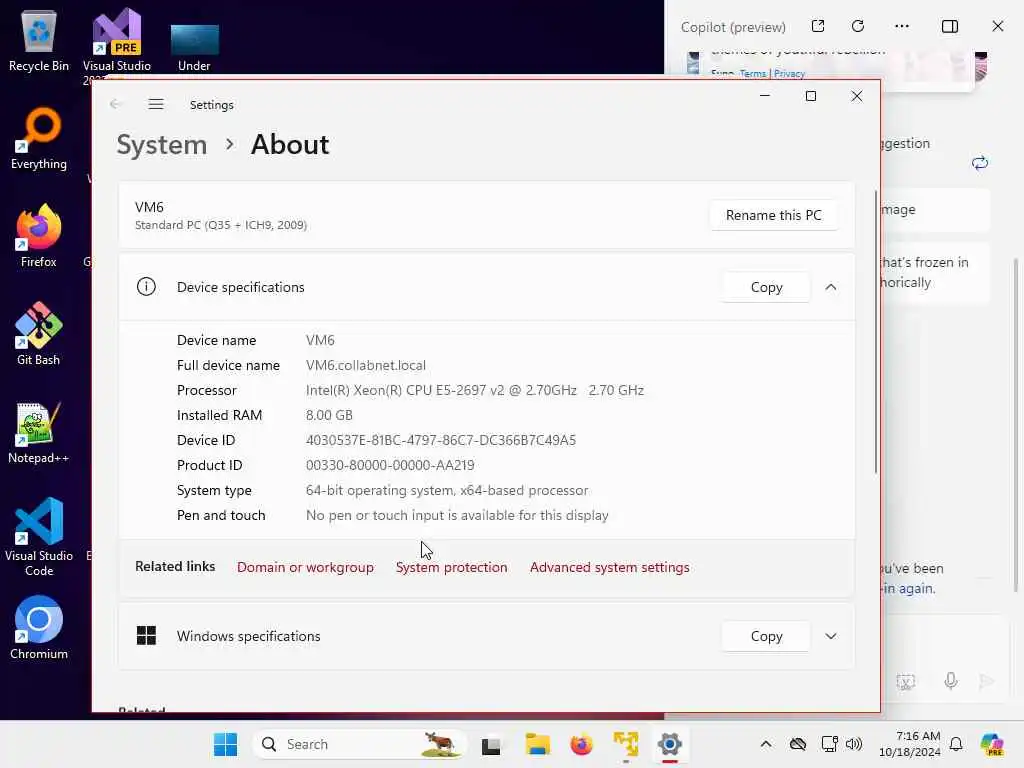1024x768 pixels.
Task: Open the Git Bash desktop shortcut
Action: coord(39,334)
